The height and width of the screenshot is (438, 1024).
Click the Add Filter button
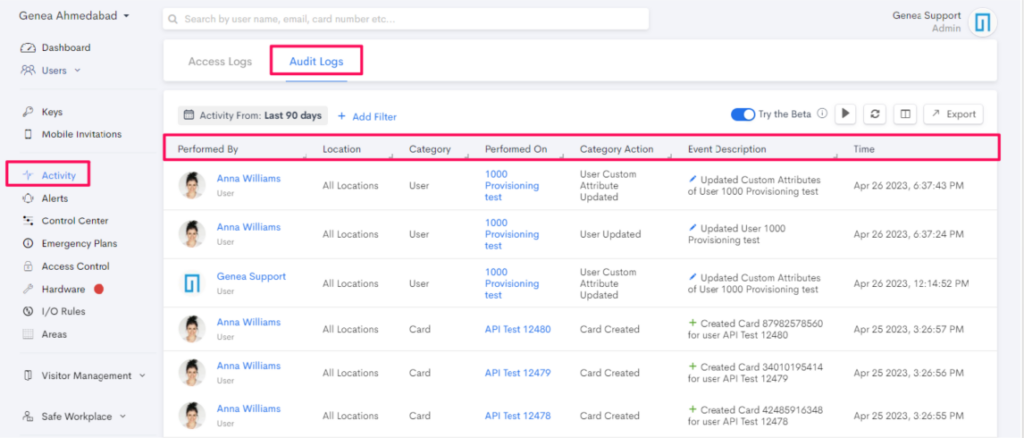[367, 117]
